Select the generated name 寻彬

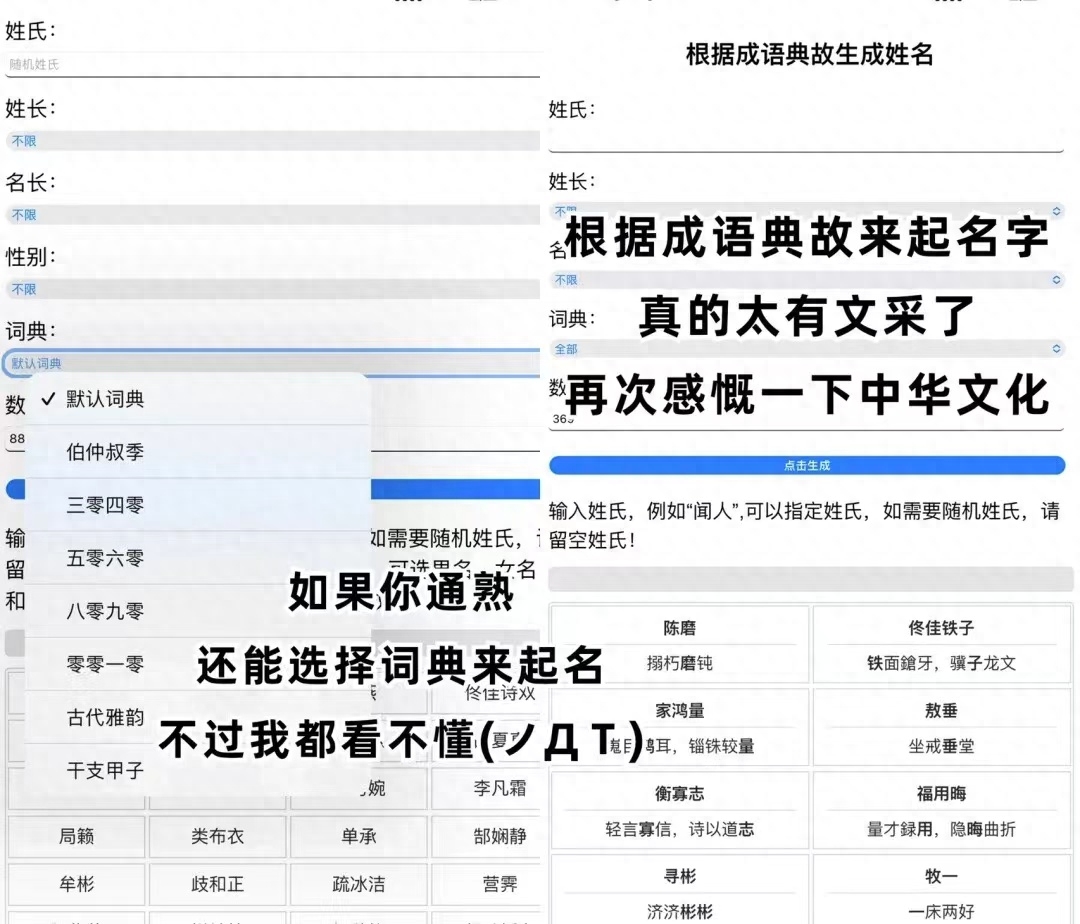coord(680,876)
